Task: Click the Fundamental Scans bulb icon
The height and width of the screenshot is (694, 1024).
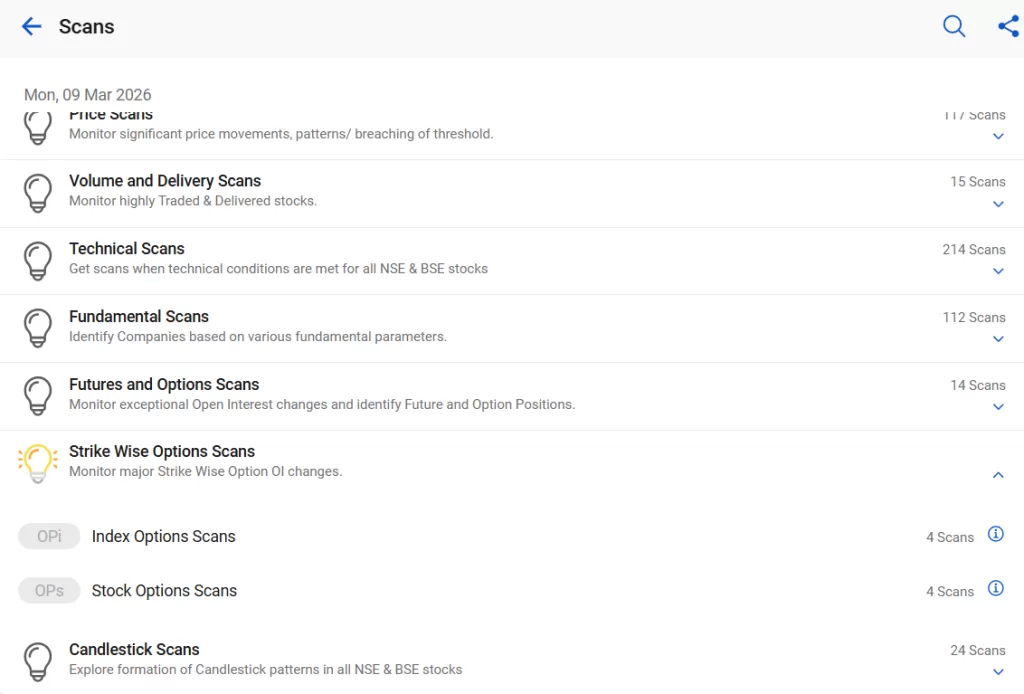Action: (38, 327)
